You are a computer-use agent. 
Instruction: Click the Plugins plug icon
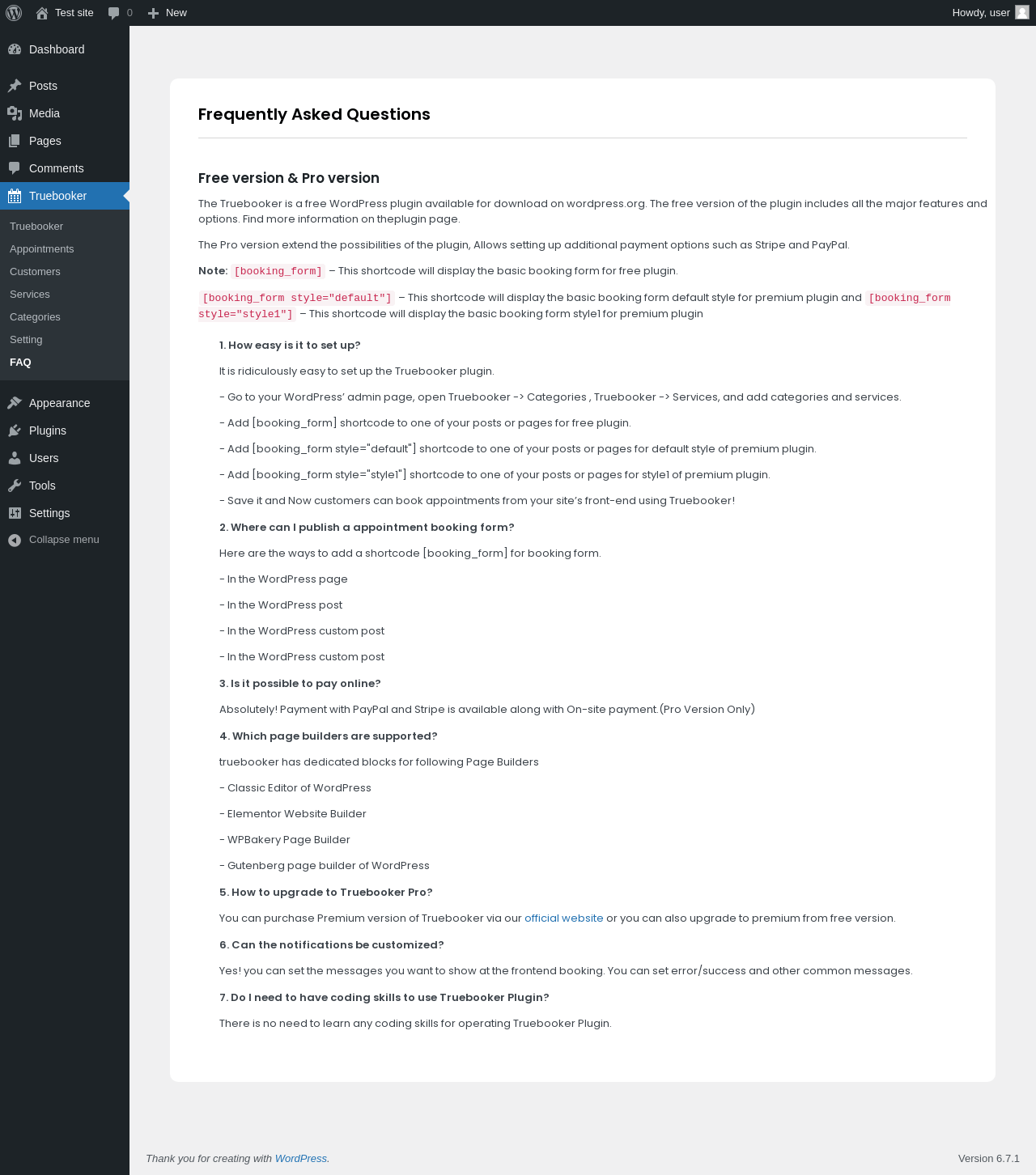coord(15,431)
